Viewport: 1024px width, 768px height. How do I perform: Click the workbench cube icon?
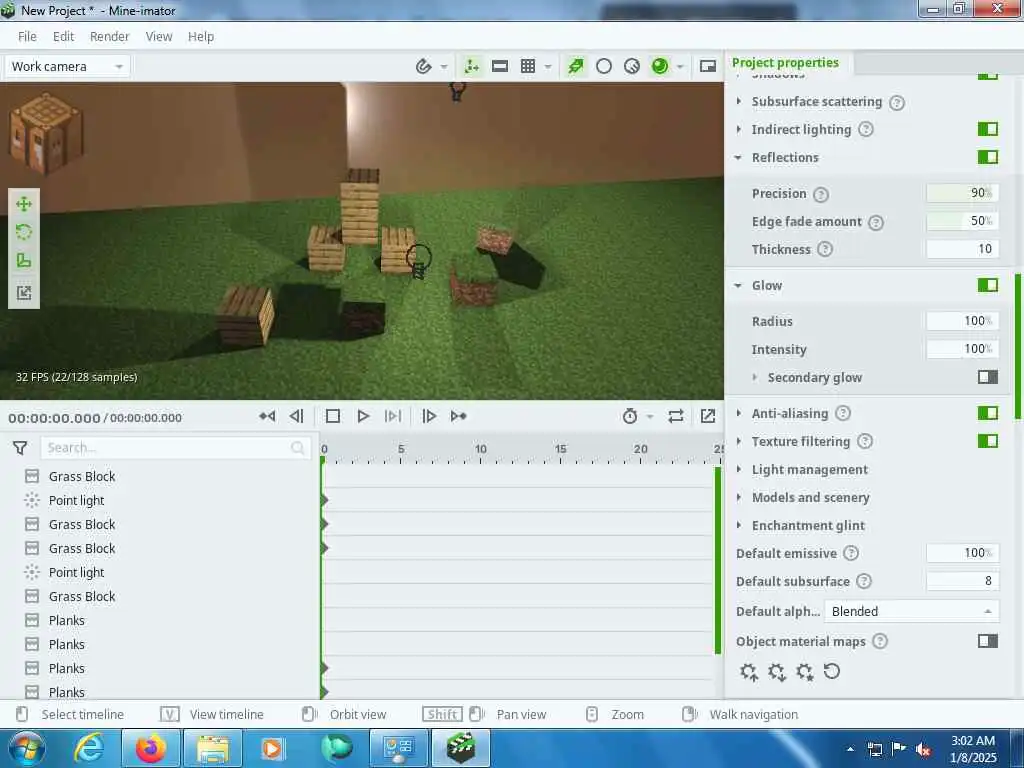tap(46, 133)
